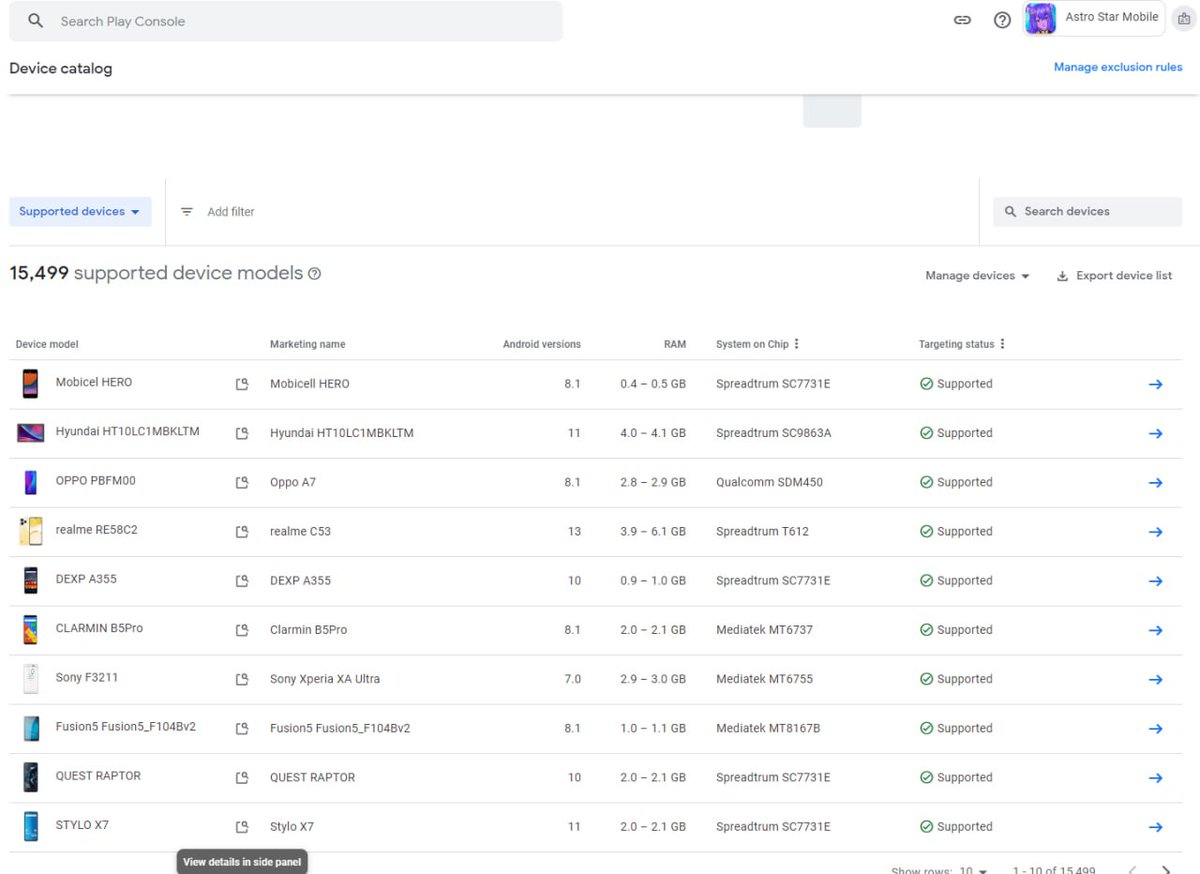
Task: Click the Search Play Console field
Action: pyautogui.click(x=286, y=21)
